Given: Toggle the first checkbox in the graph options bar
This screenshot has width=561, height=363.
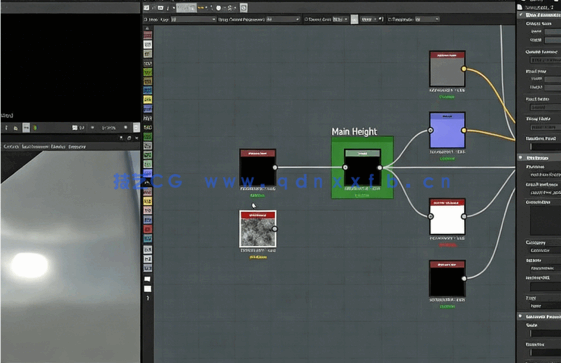Looking at the screenshot, I should (x=145, y=19).
